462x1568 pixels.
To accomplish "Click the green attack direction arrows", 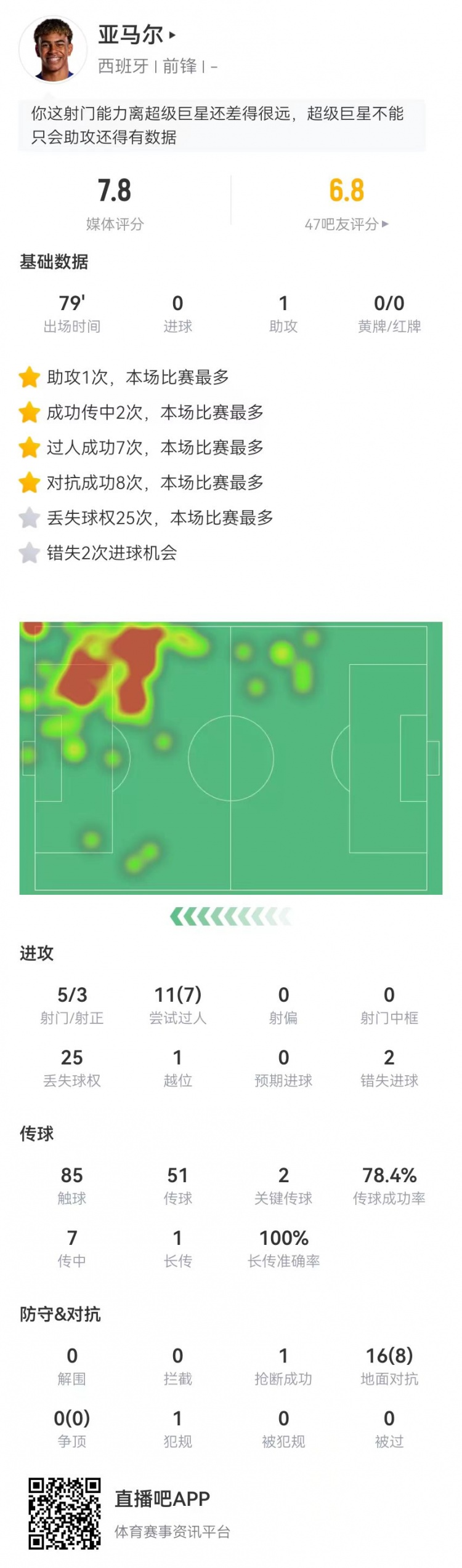I will click(x=230, y=916).
